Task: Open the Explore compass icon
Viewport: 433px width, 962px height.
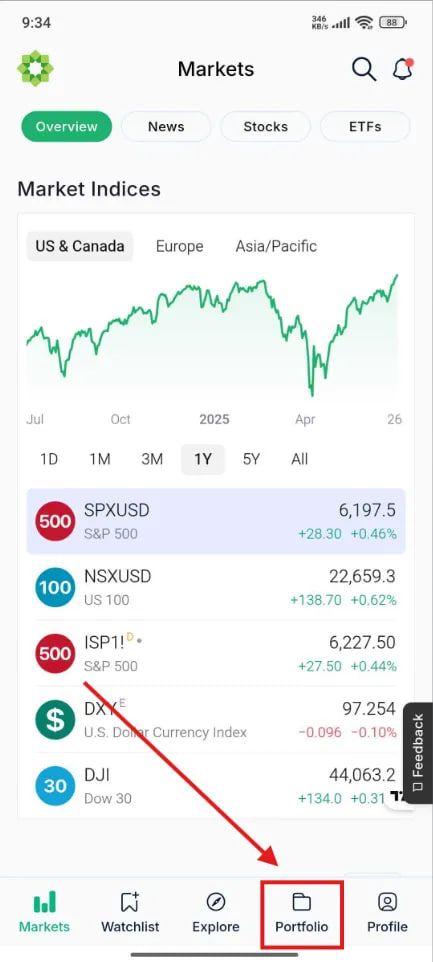Action: pos(216,902)
